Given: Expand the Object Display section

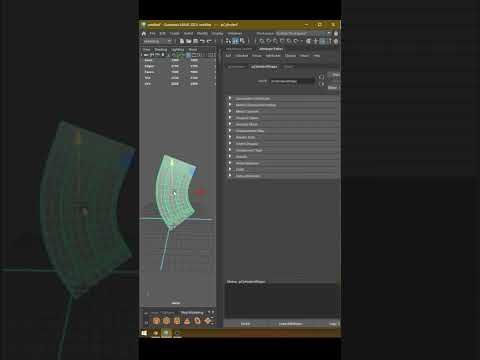Looking at the screenshot, I should tap(283, 144).
